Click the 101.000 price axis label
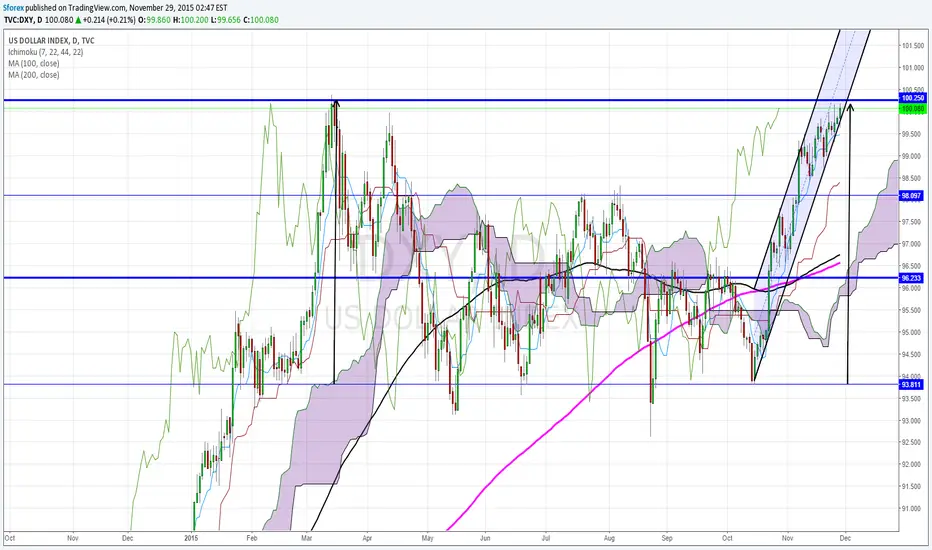932x550 pixels. 913,68
